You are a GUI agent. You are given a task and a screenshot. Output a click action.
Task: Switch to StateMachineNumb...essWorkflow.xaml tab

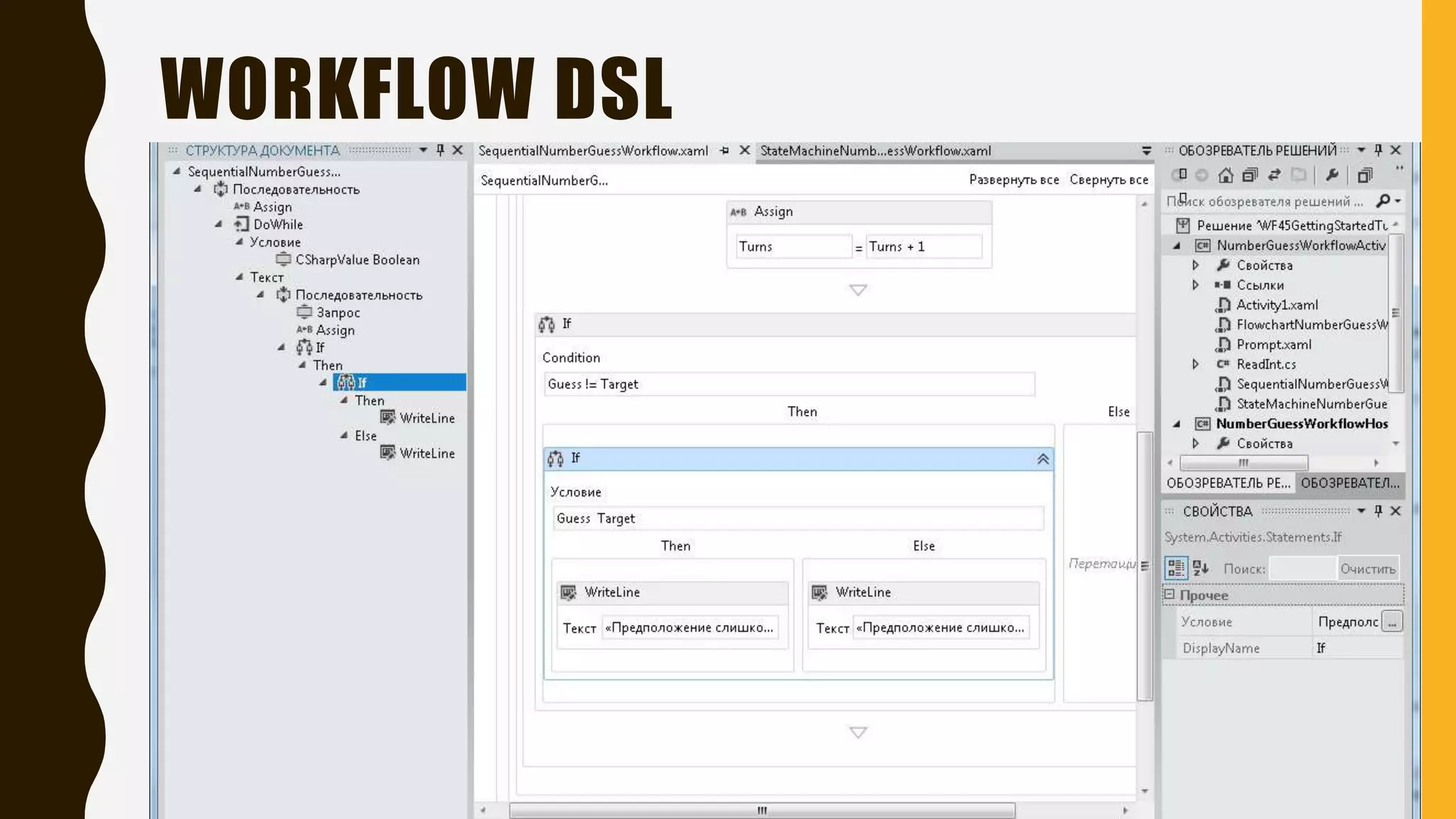pos(875,151)
